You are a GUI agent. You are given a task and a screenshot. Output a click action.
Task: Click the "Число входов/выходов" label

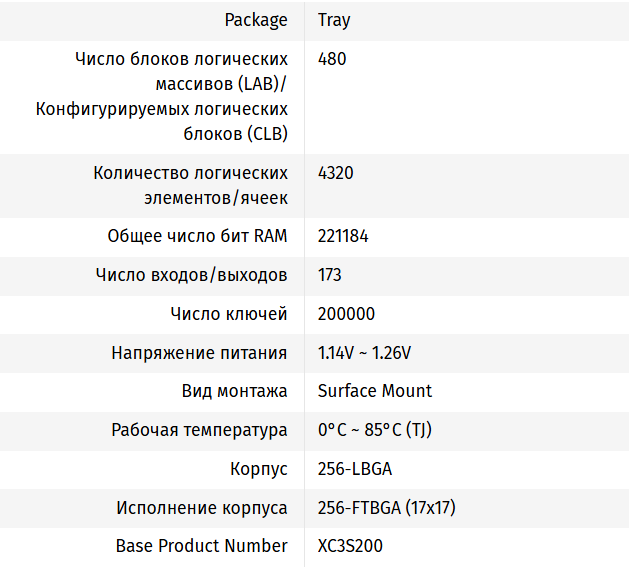click(x=191, y=275)
